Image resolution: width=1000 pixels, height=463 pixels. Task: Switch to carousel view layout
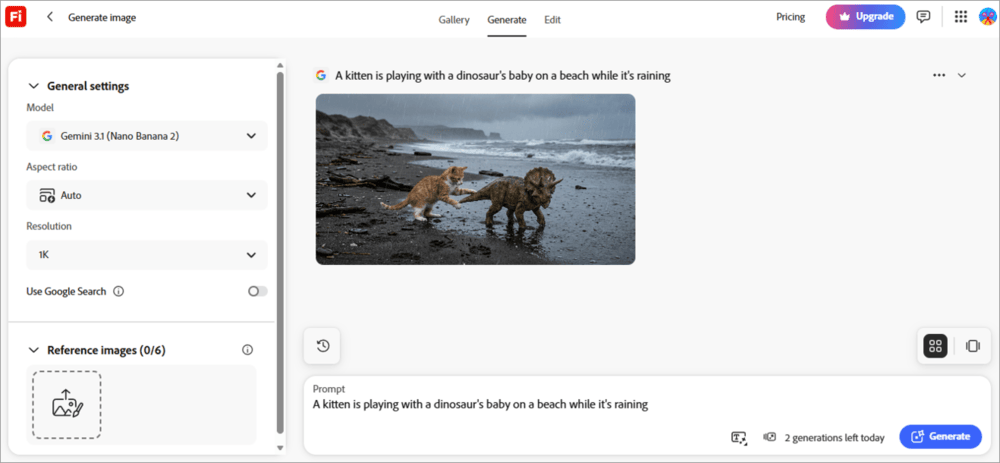973,346
